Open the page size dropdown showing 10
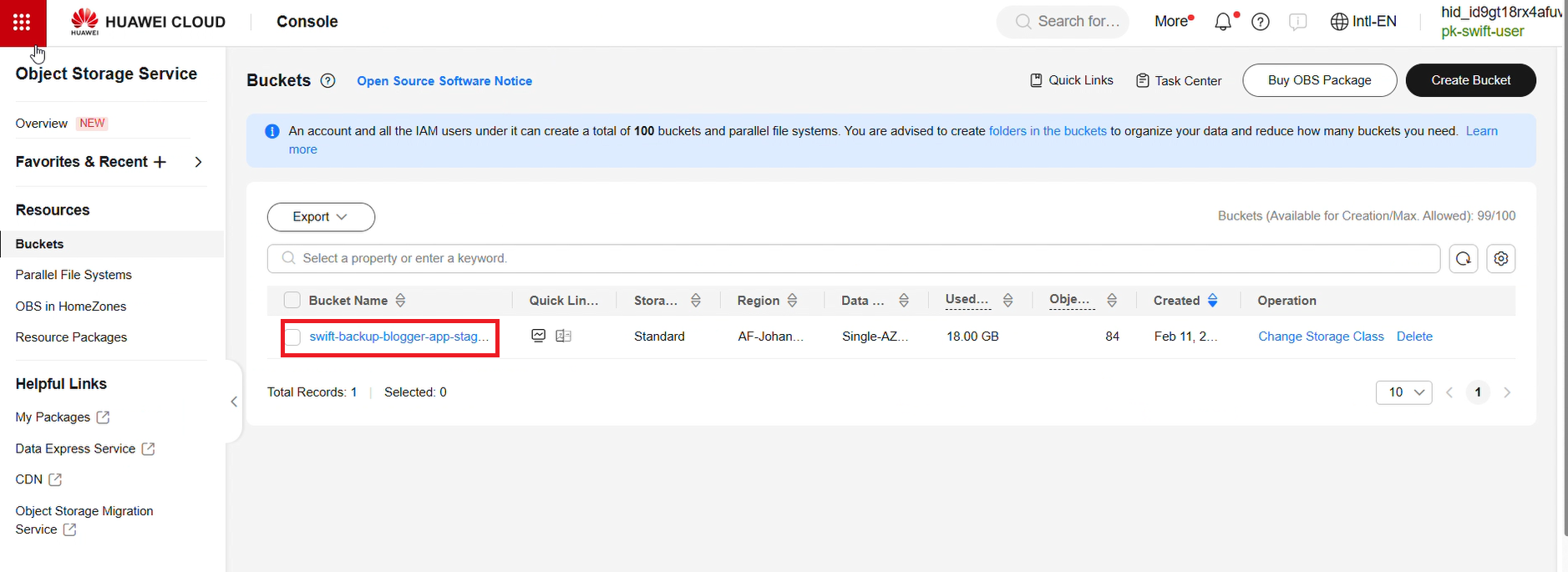The image size is (1568, 572). coord(1404,392)
